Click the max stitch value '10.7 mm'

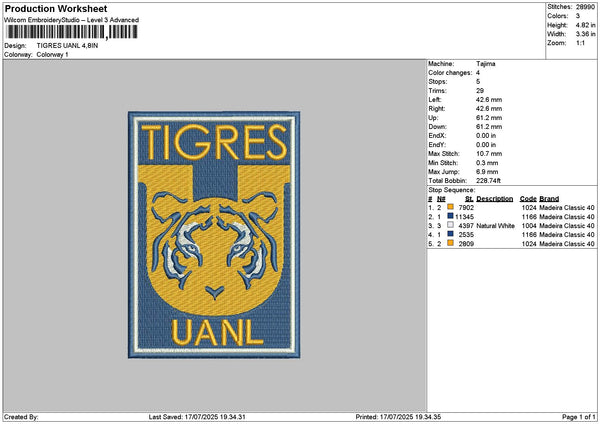pyautogui.click(x=489, y=154)
